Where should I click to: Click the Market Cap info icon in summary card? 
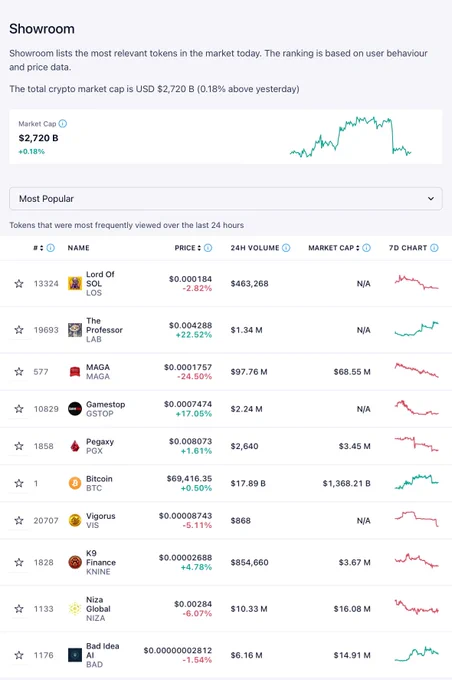[x=63, y=124]
